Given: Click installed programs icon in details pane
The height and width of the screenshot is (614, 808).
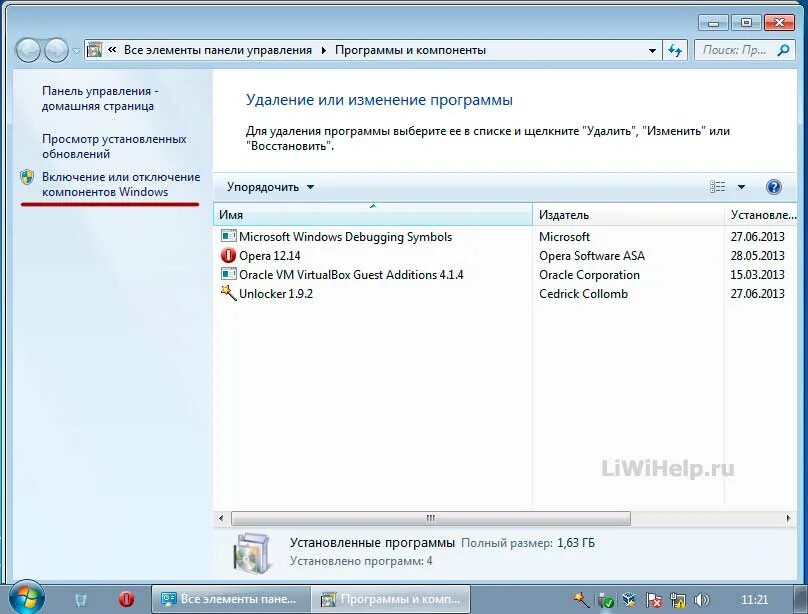Looking at the screenshot, I should pos(251,553).
